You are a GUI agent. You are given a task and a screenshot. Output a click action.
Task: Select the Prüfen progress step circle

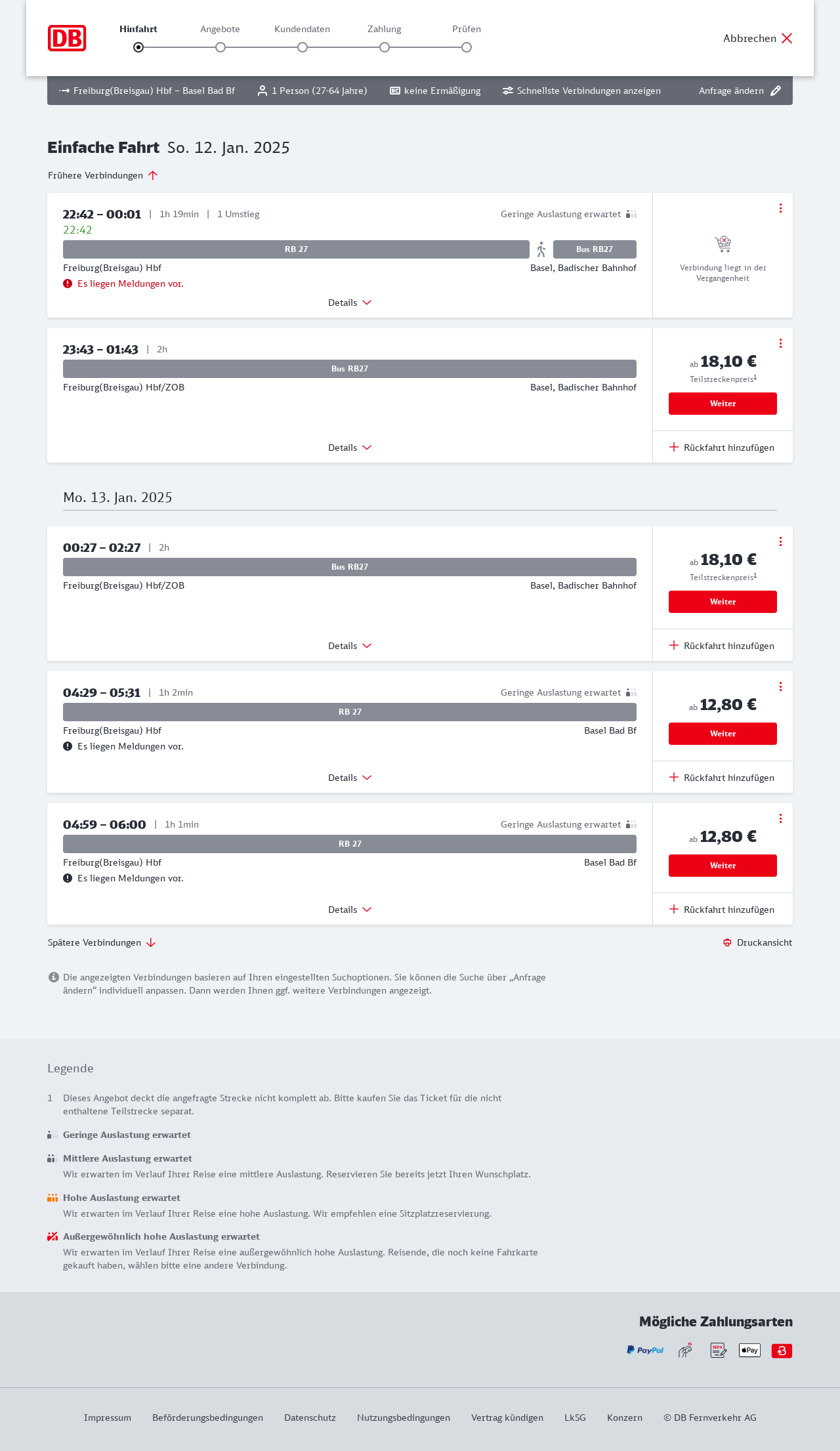click(467, 47)
